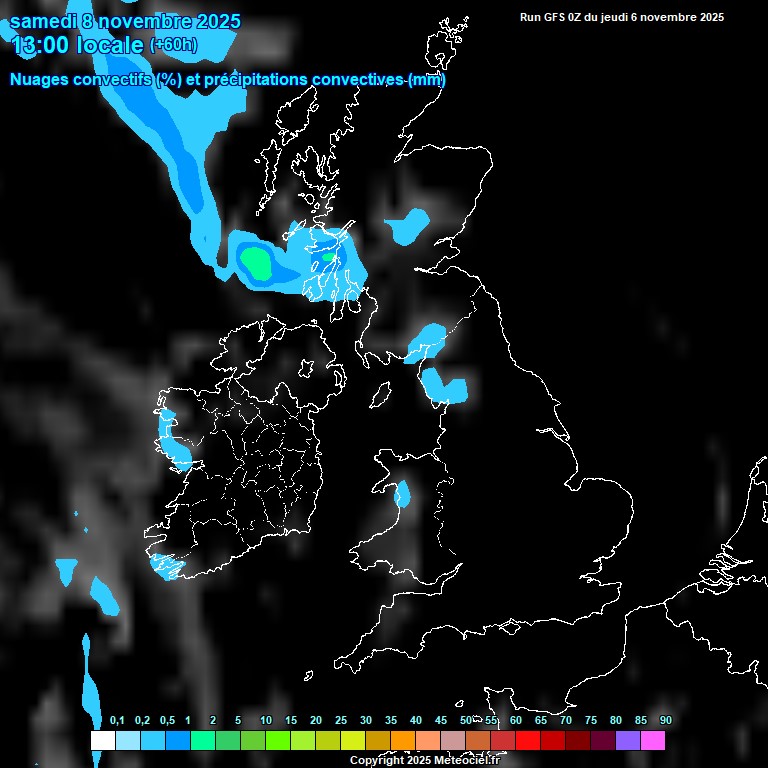Click the white swatch at legend start
The height and width of the screenshot is (768, 768).
[x=102, y=741]
